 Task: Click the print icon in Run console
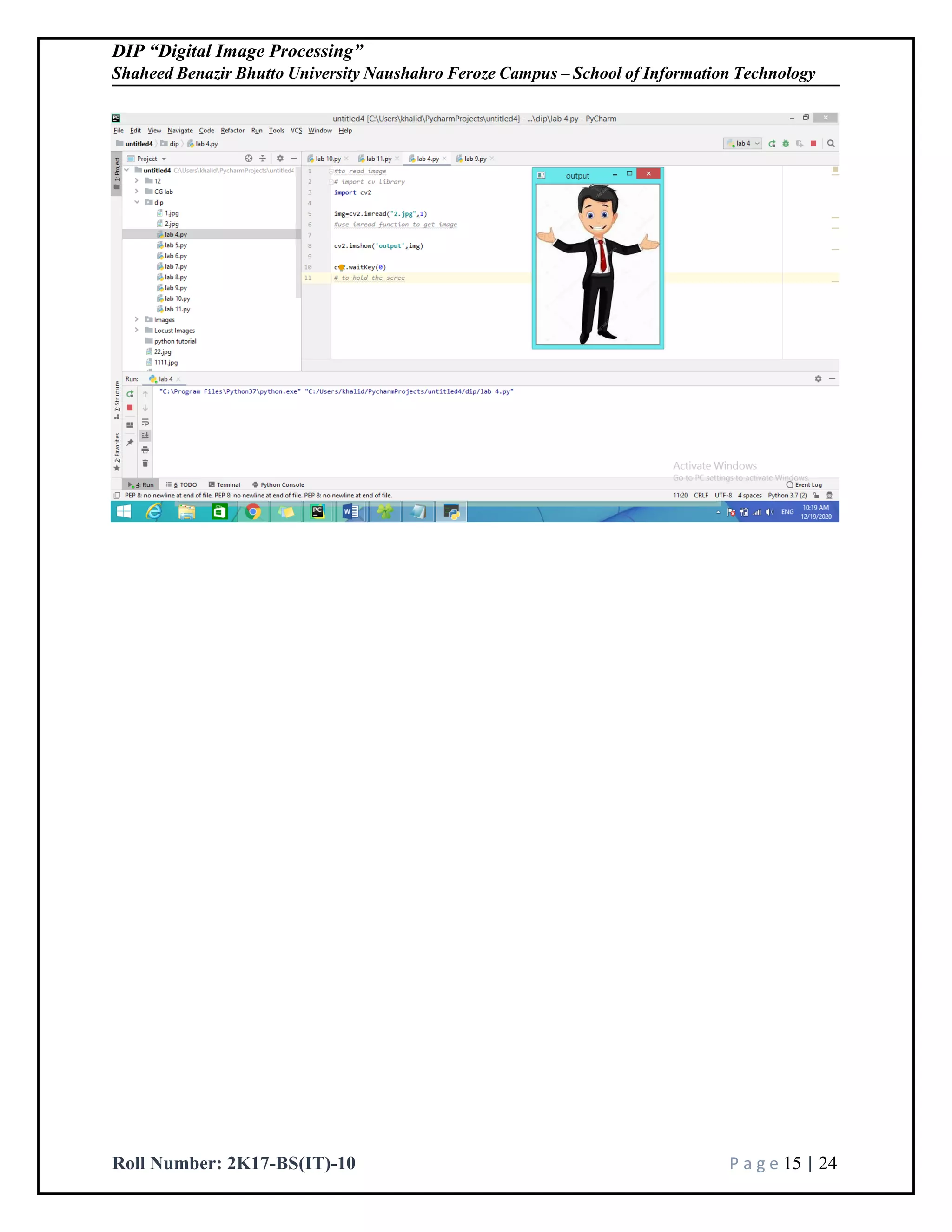coord(145,450)
